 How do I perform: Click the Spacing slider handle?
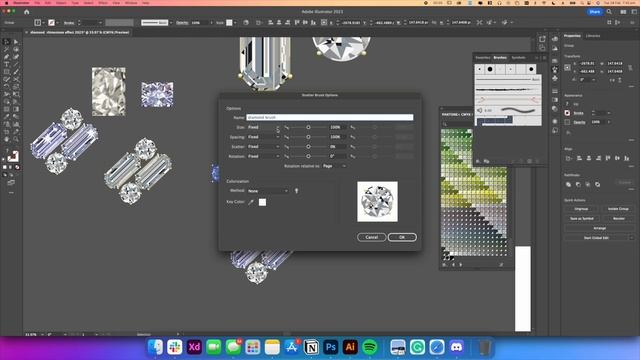tap(308, 137)
